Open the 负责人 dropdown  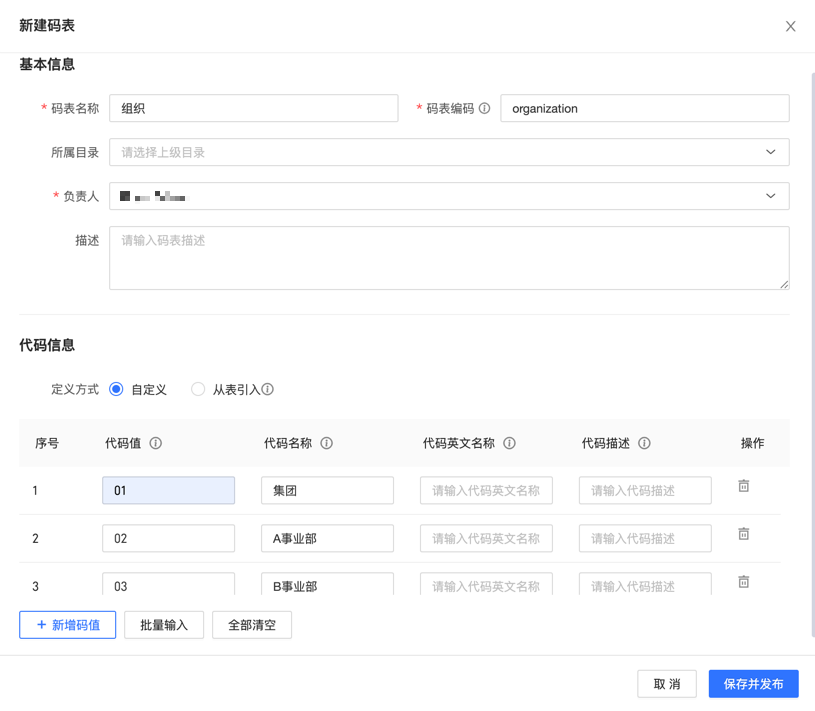(449, 196)
